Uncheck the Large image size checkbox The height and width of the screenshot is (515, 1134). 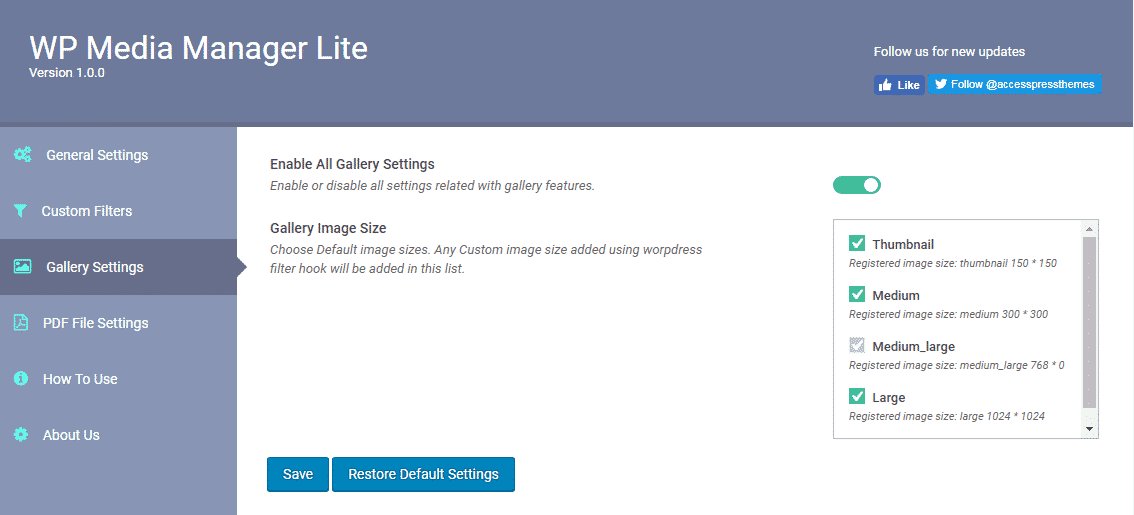tap(857, 396)
